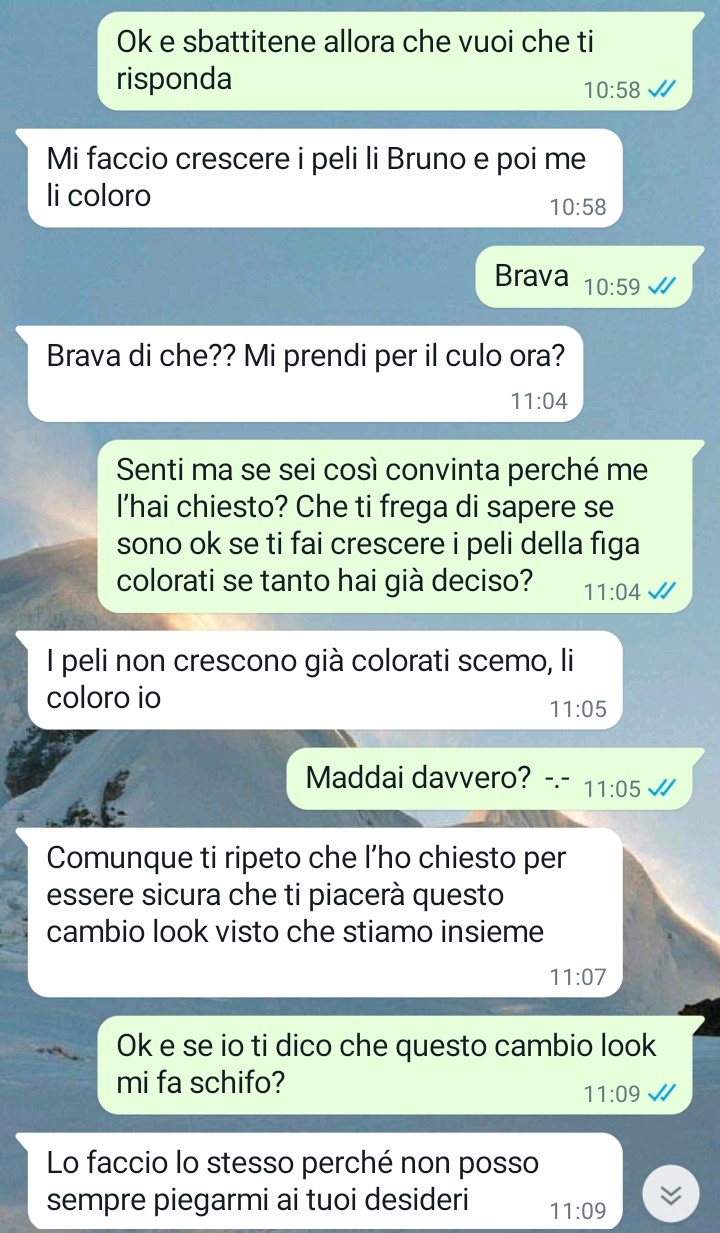Select the 'Mi faccio crescere i peli' message
The width and height of the screenshot is (720, 1233).
coord(320,178)
